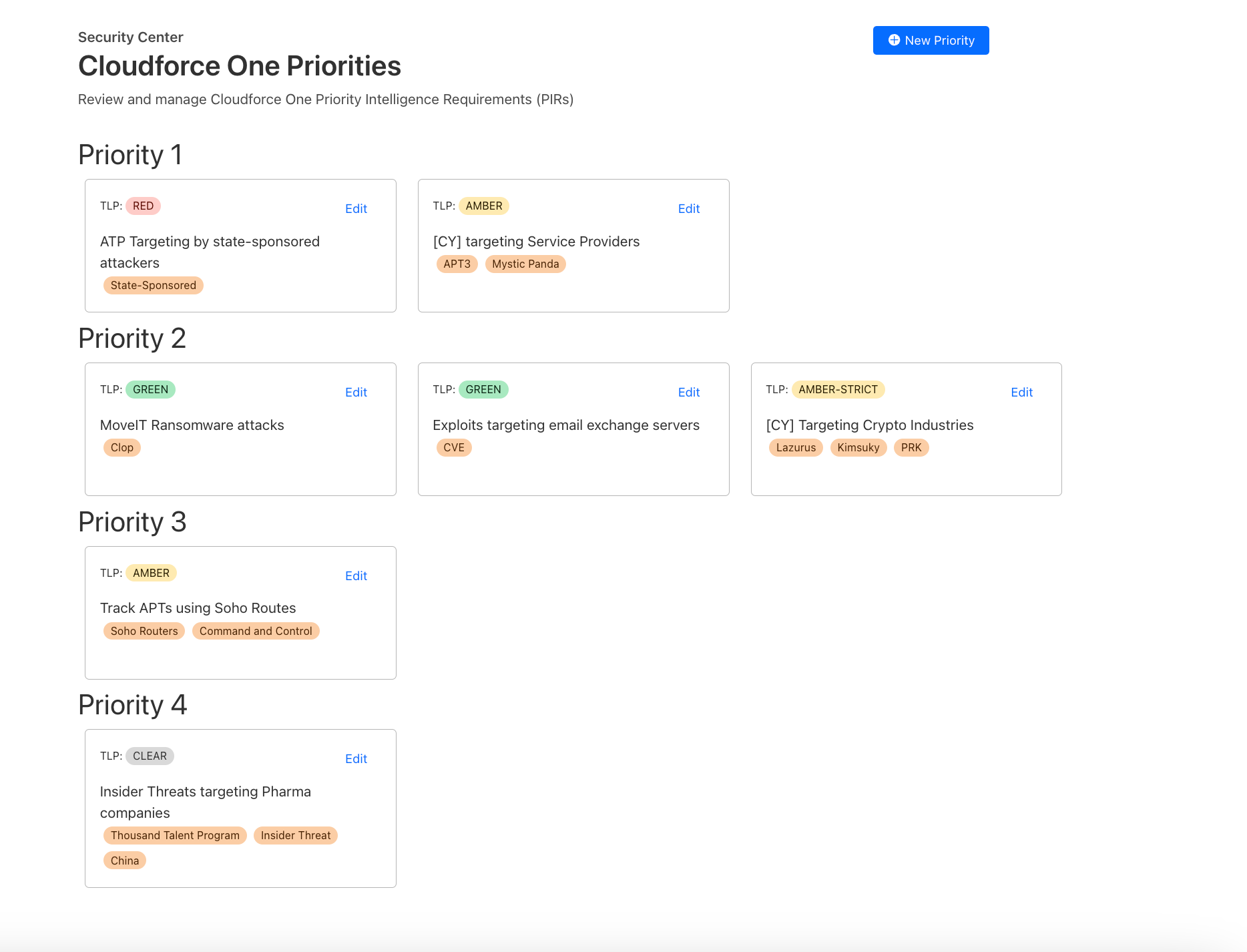This screenshot has width=1247, height=952.
Task: Click the AMBER-STRICT TLP badge
Action: [x=838, y=389]
